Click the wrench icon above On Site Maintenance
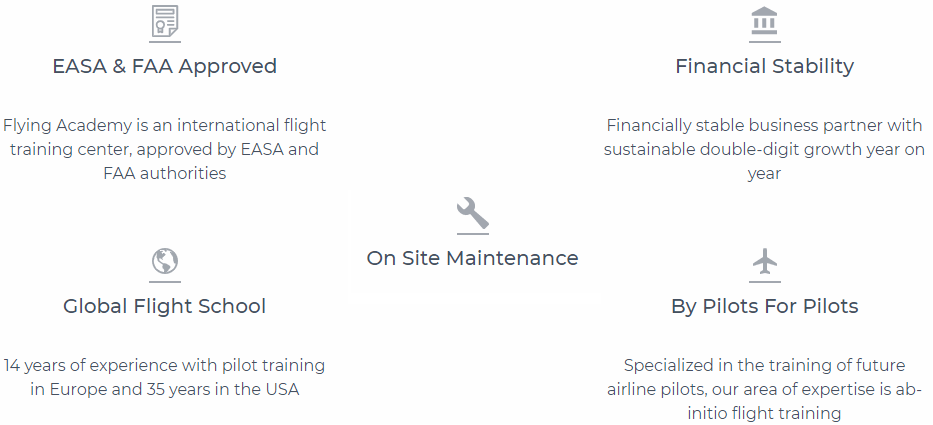This screenshot has height=425, width=933. (472, 213)
